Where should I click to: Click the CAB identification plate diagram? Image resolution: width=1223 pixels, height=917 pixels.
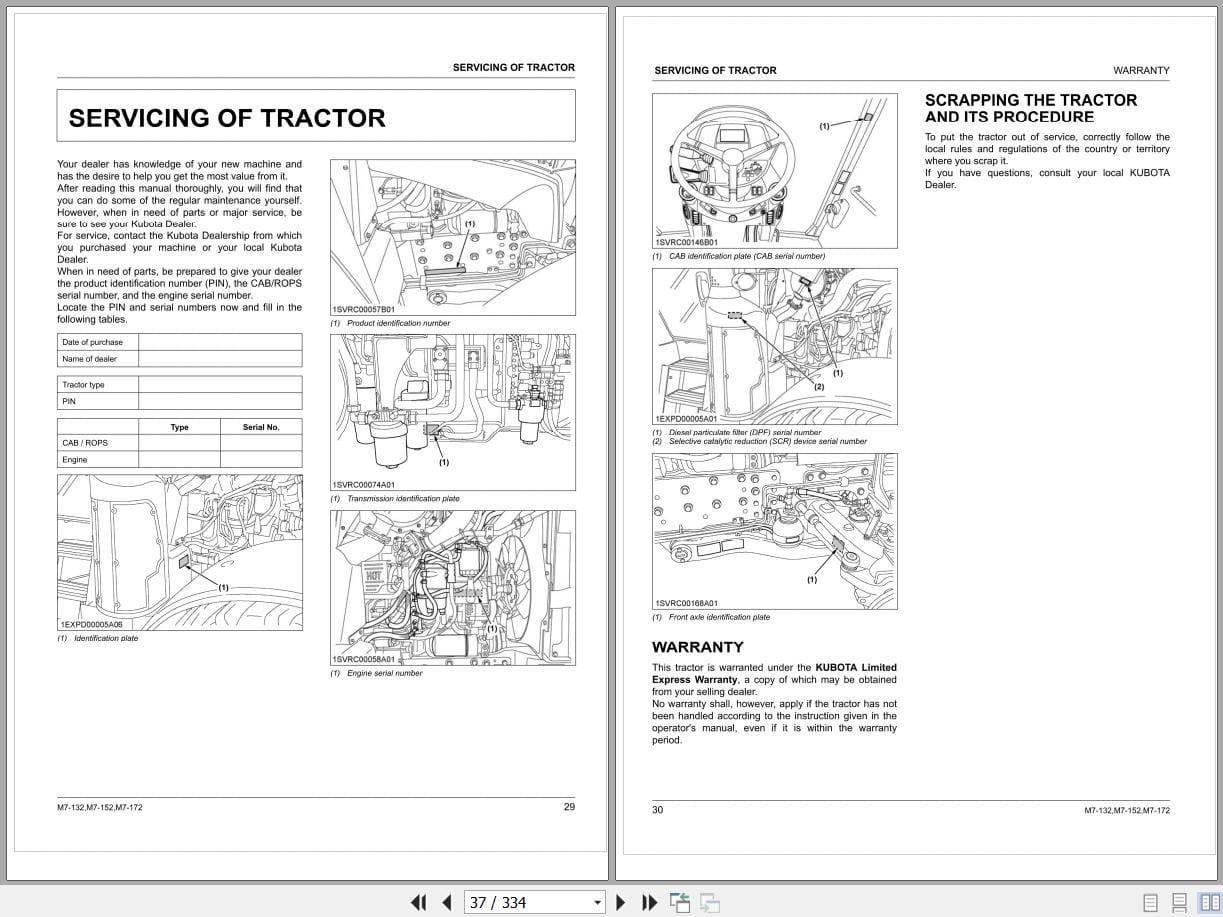(775, 170)
